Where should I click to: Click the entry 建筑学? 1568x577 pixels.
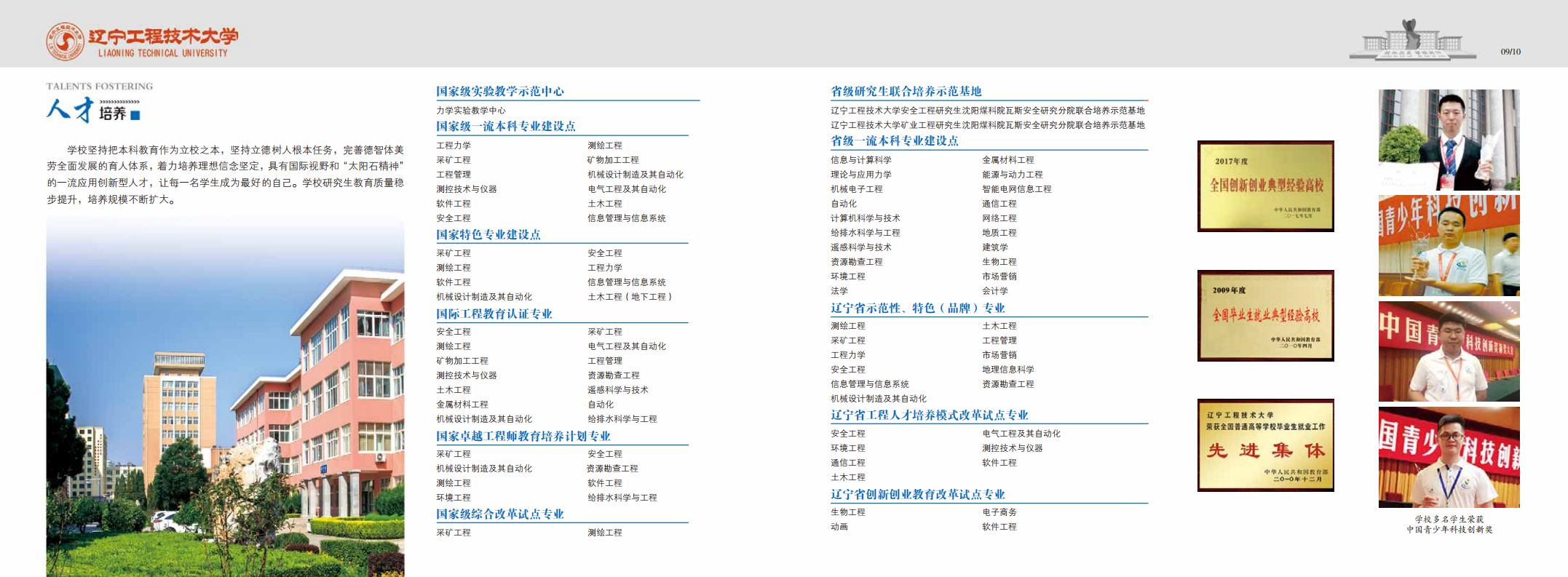(995, 247)
